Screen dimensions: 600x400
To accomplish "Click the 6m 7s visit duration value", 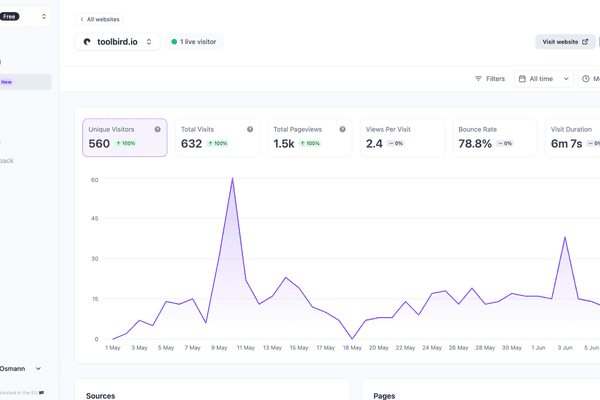I will point(566,144).
